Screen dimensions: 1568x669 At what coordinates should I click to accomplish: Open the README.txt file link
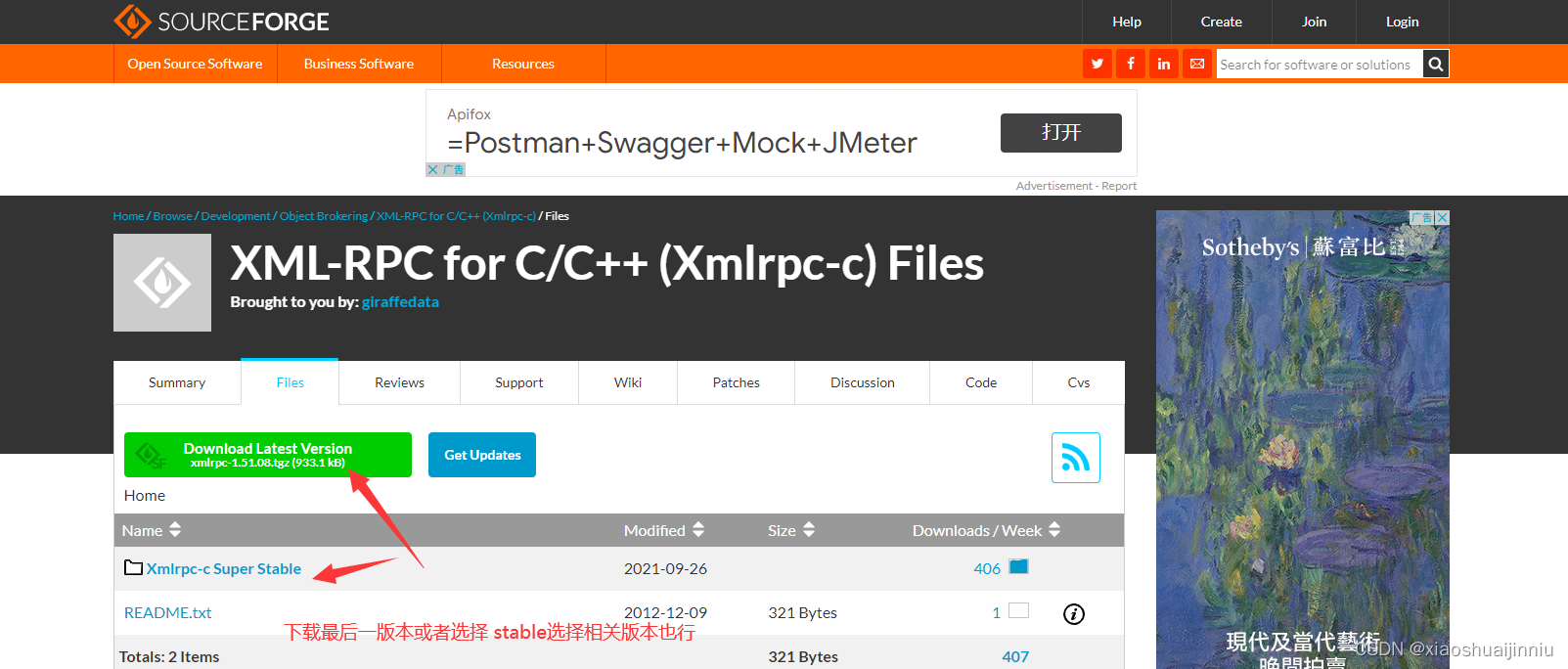point(167,612)
